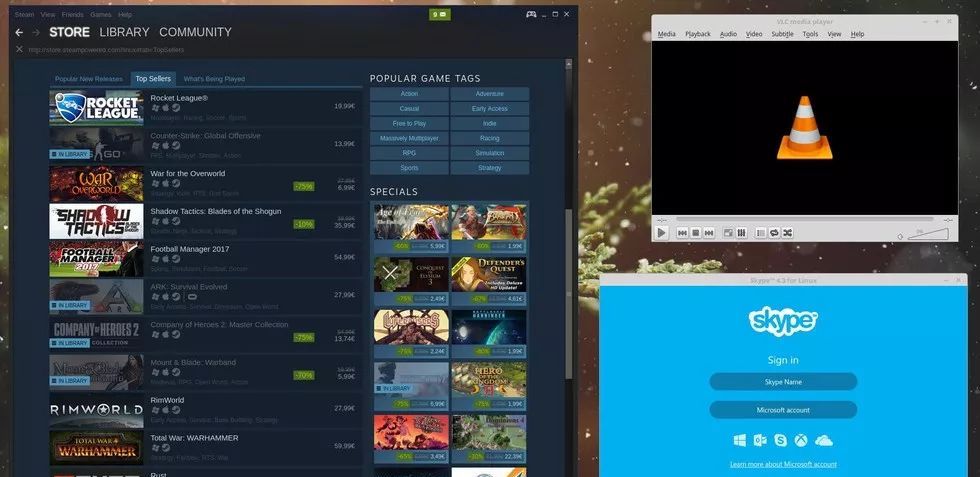The width and height of the screenshot is (980, 477).
Task: Switch to What's Being Played tab
Action: [214, 79]
